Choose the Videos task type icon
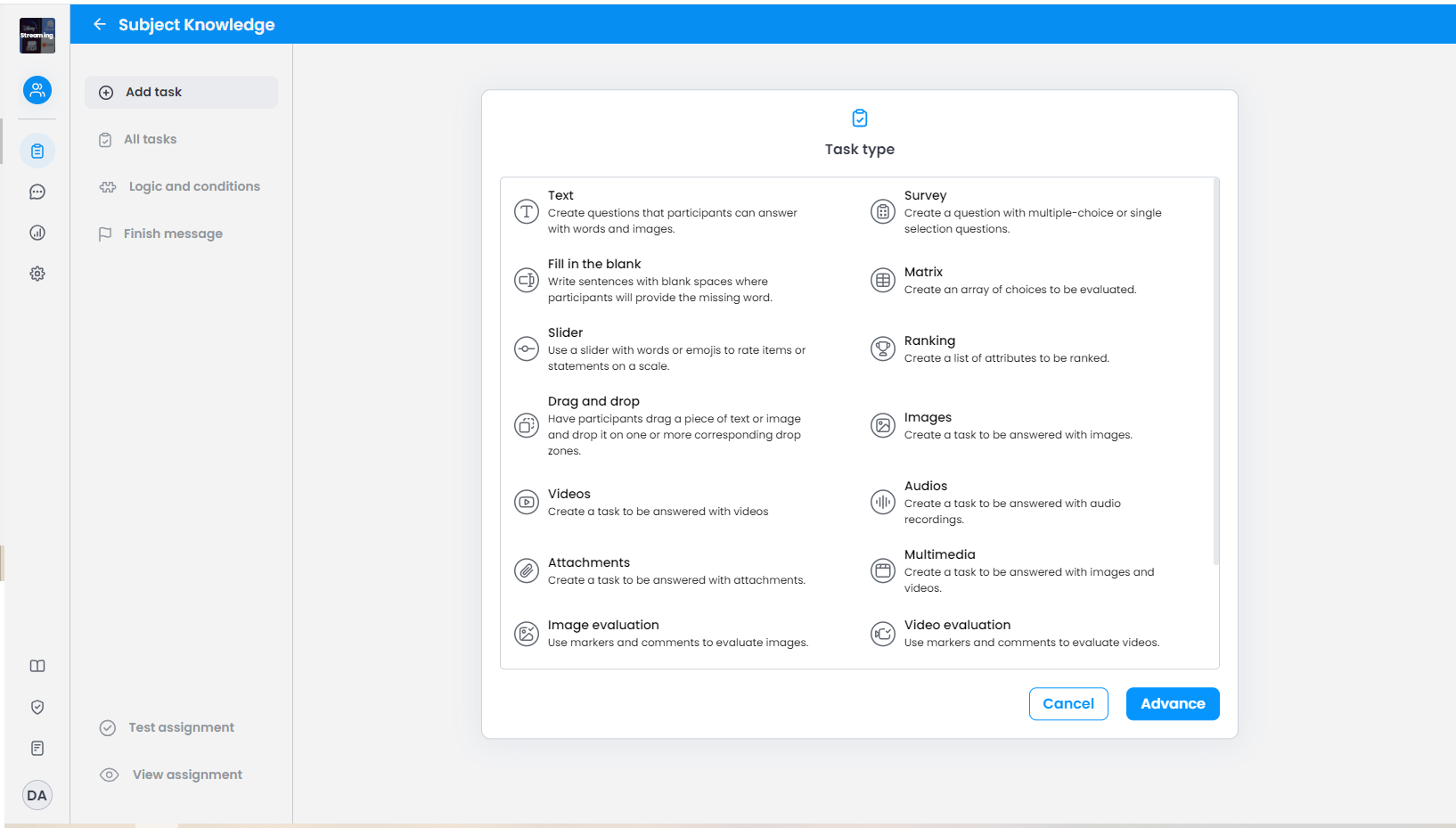The height and width of the screenshot is (828, 1456). (527, 502)
